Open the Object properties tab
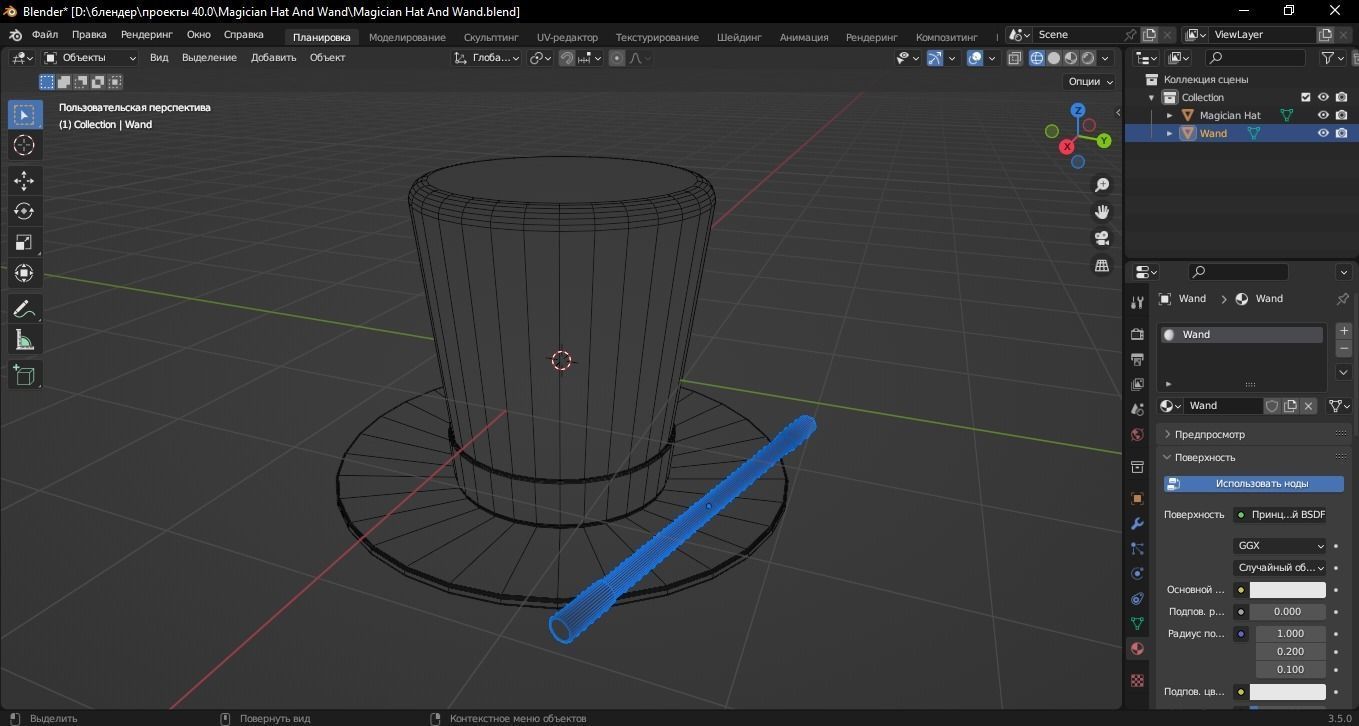This screenshot has height=726, width=1359. [1137, 498]
